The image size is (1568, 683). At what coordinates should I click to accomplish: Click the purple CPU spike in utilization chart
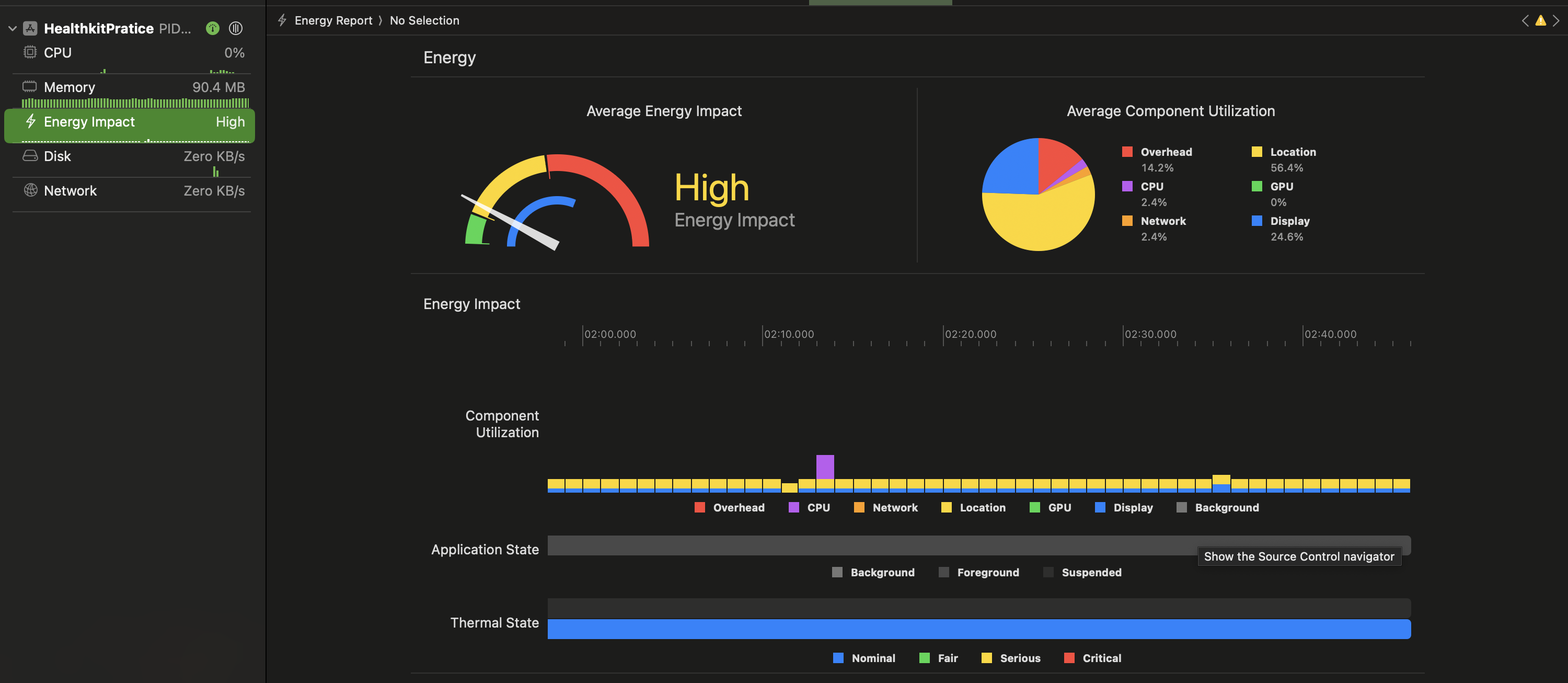pyautogui.click(x=825, y=466)
